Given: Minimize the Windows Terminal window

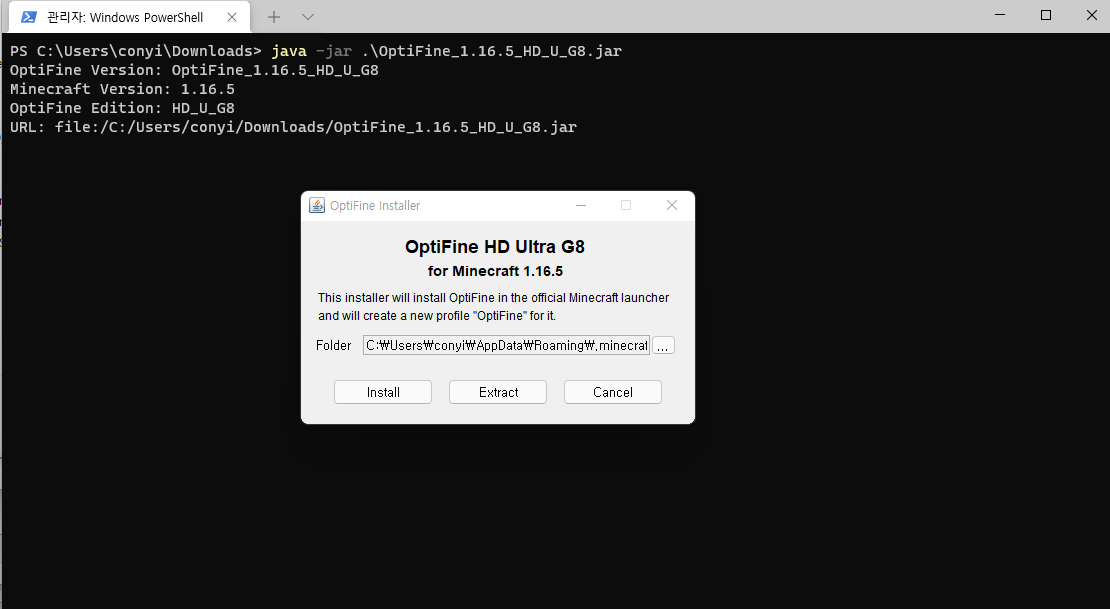Looking at the screenshot, I should (1000, 15).
